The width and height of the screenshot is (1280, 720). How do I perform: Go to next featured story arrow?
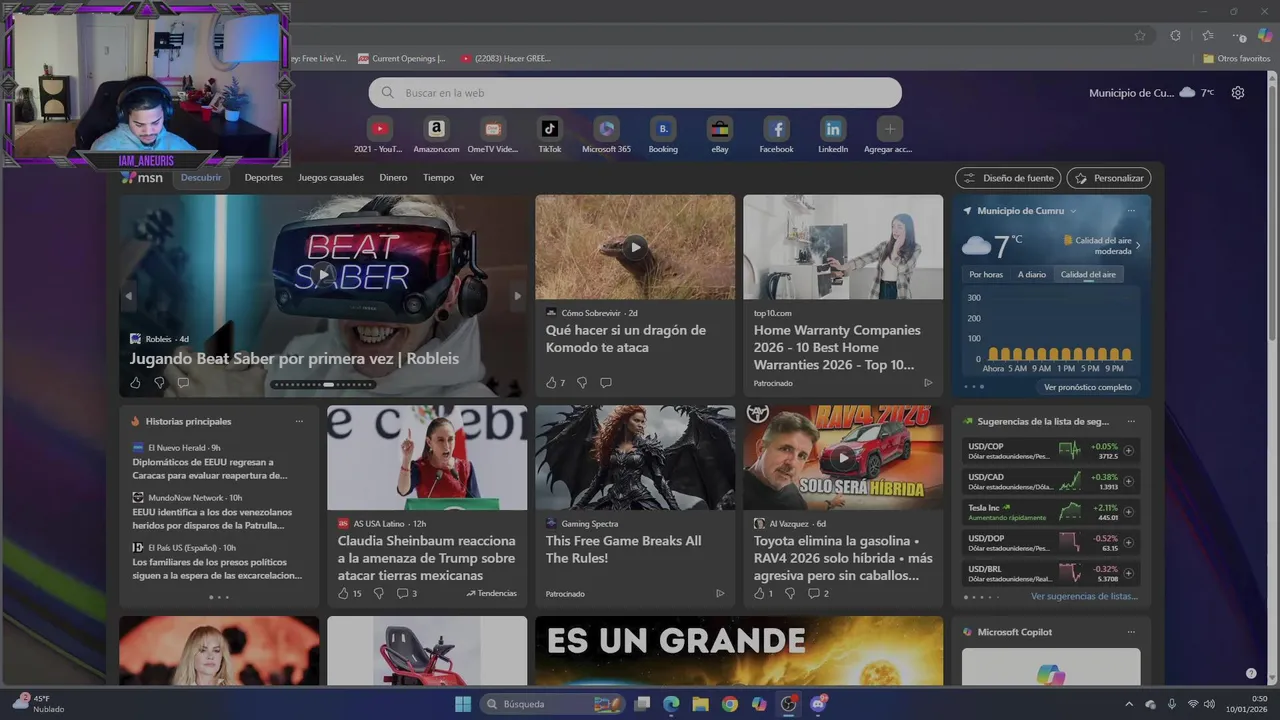517,296
